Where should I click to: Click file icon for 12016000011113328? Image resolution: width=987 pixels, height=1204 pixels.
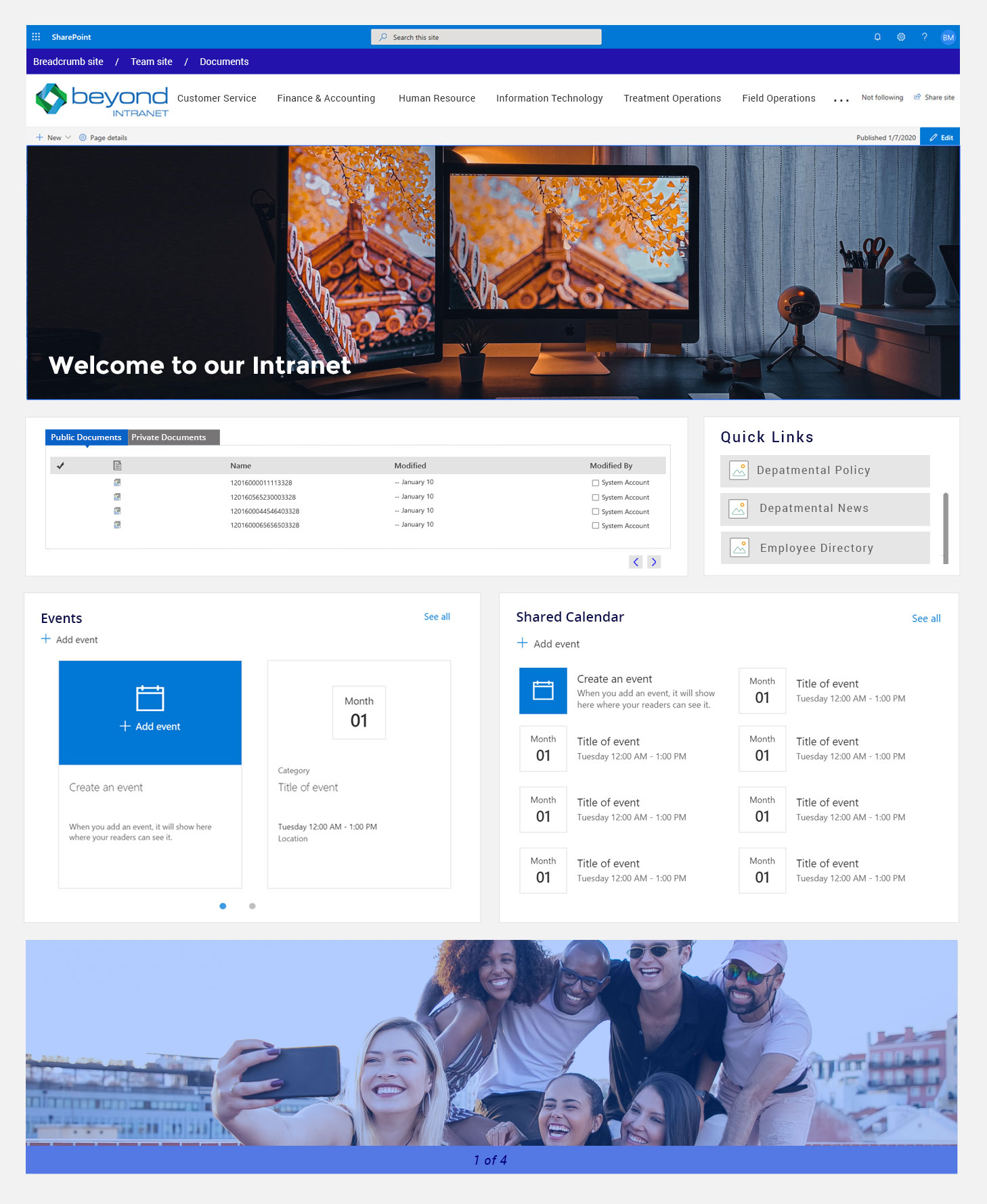[117, 483]
